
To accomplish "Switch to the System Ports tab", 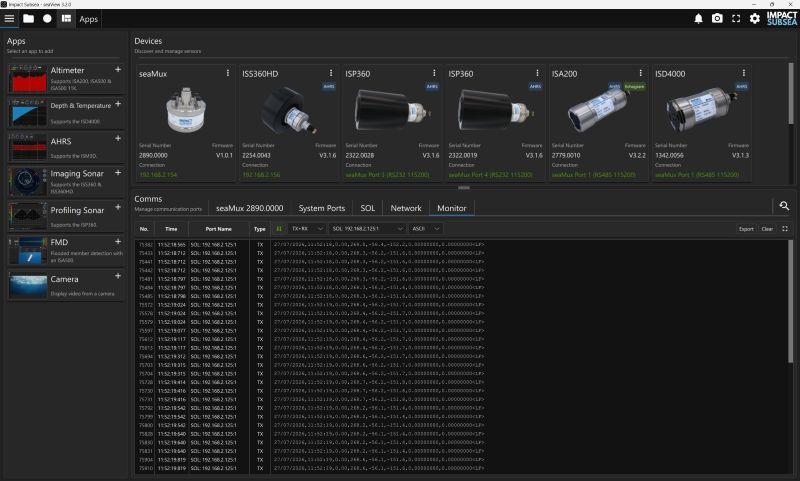I will 322,208.
